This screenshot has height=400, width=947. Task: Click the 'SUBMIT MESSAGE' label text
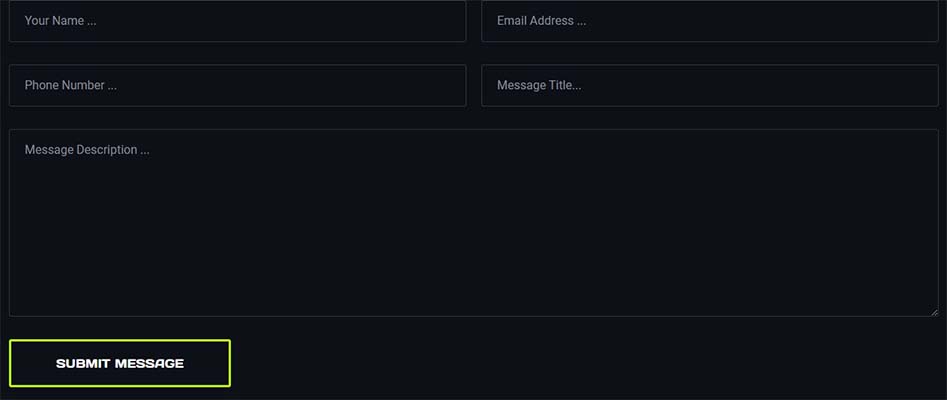(x=120, y=363)
